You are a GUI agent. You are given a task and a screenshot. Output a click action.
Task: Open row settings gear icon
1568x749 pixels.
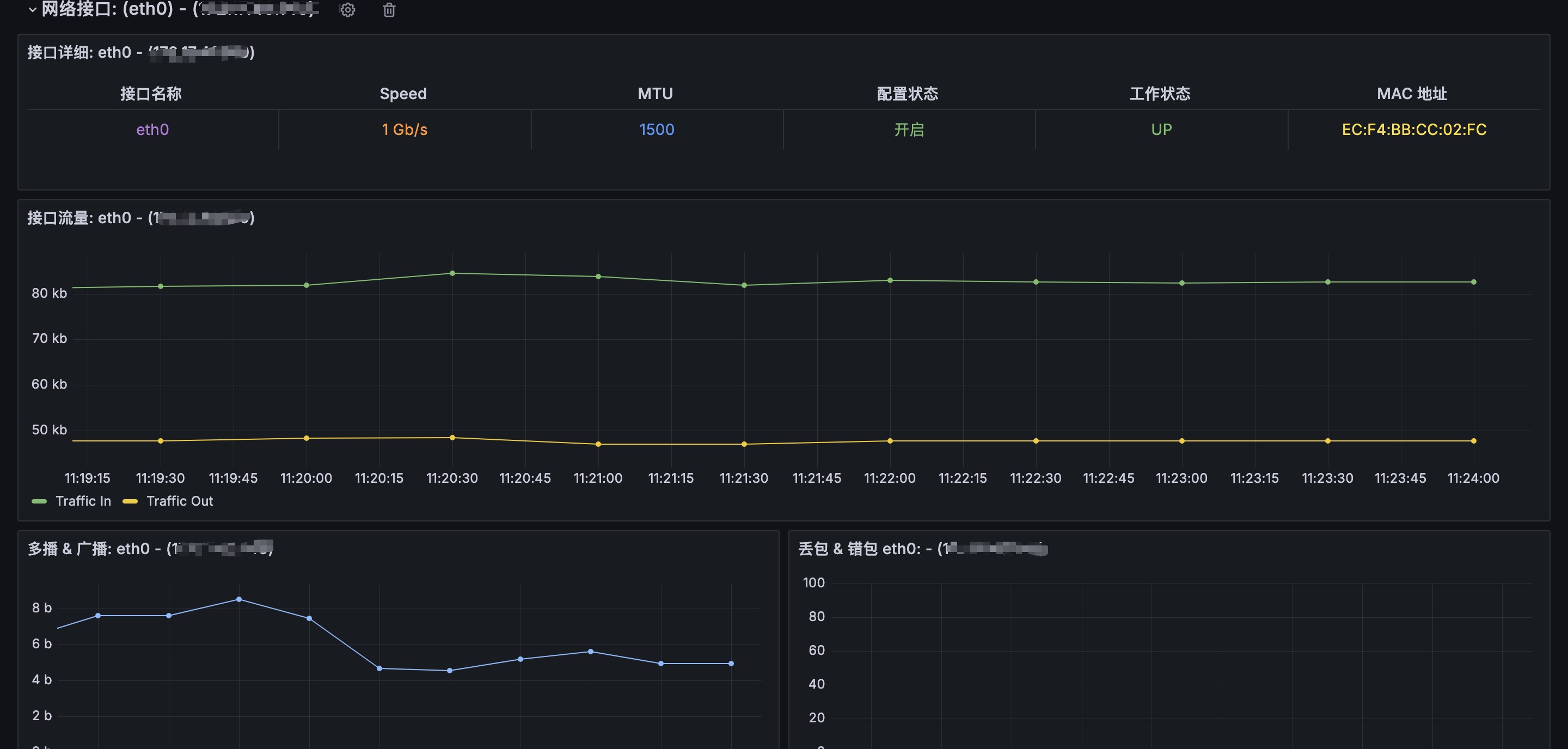[347, 10]
